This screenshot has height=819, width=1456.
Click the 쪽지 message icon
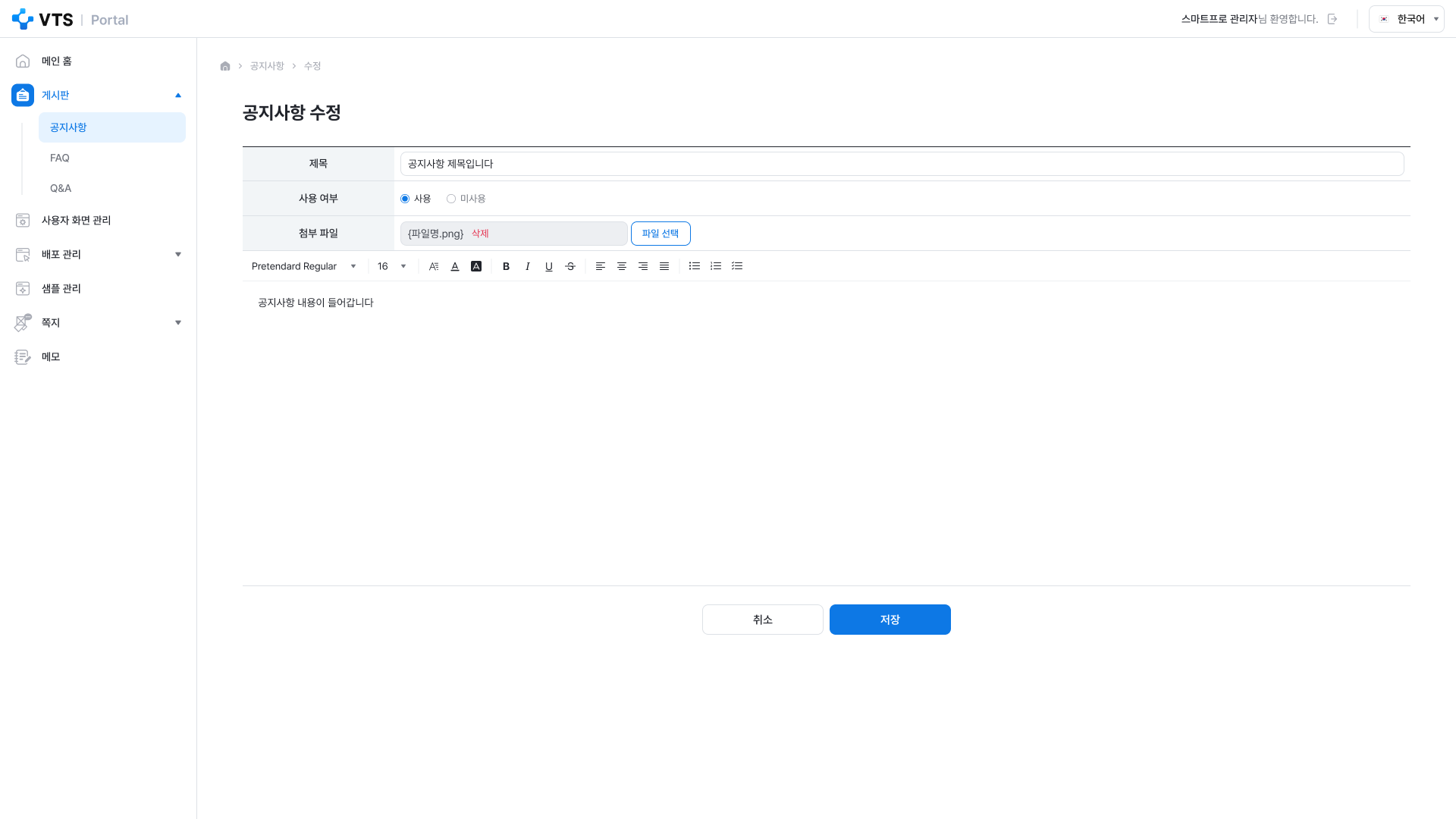tap(23, 322)
